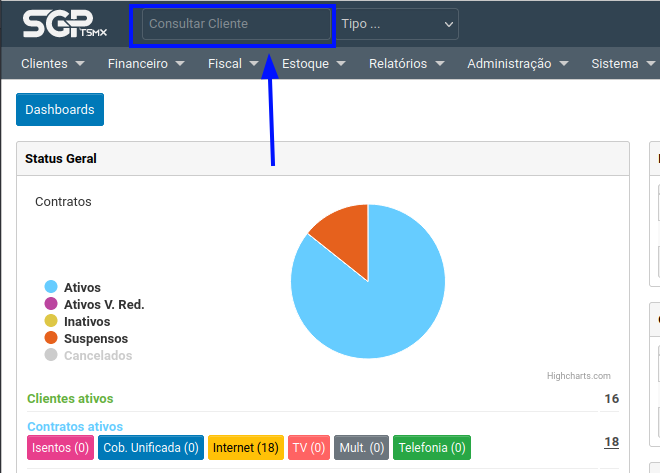
Task: Click the SGP TSMX logo
Action: point(60,24)
